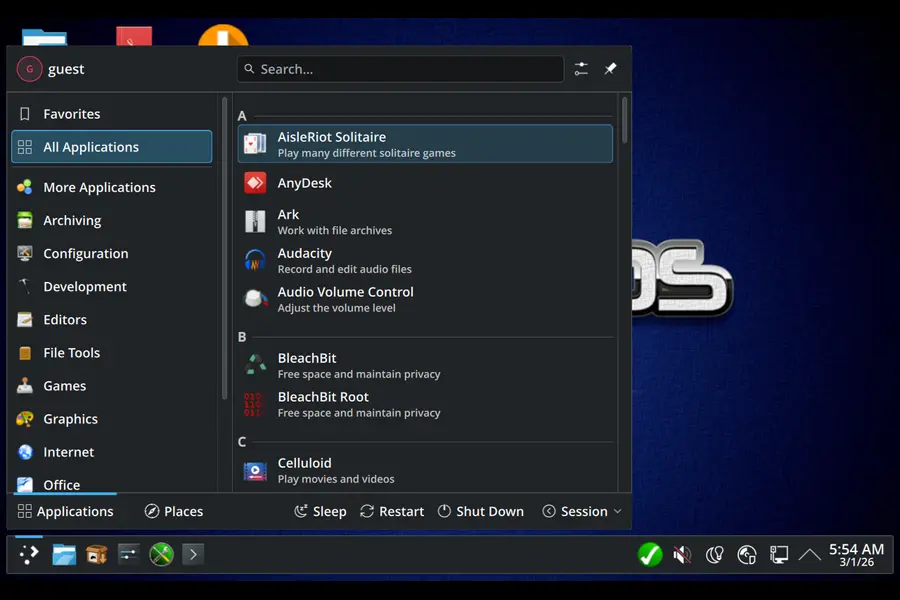The image size is (900, 600).
Task: Toggle the night light tray icon
Action: pos(714,554)
